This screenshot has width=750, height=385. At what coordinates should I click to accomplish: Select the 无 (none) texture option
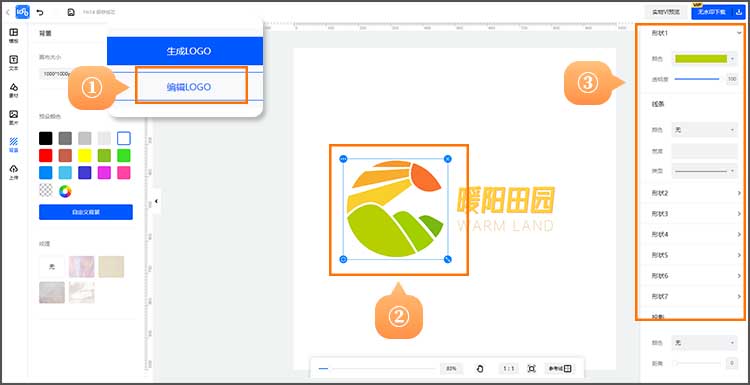click(x=52, y=267)
